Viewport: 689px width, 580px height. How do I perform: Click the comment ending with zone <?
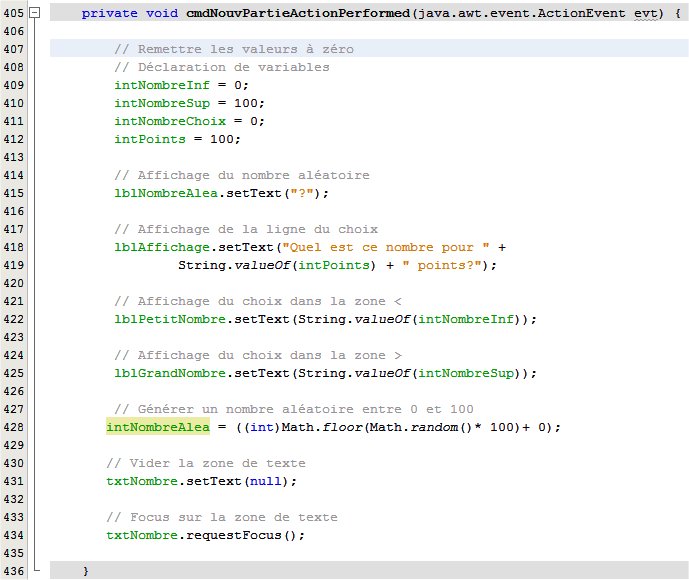pos(258,301)
